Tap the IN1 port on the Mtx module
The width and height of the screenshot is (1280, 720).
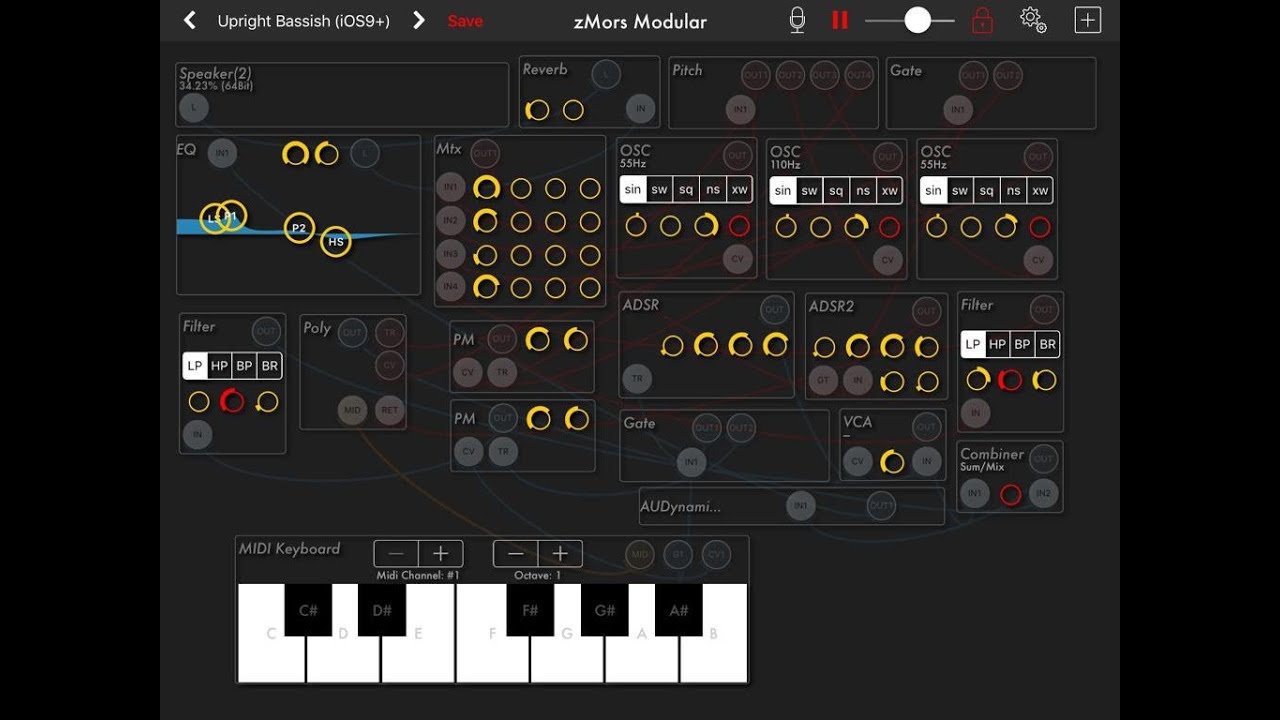451,187
